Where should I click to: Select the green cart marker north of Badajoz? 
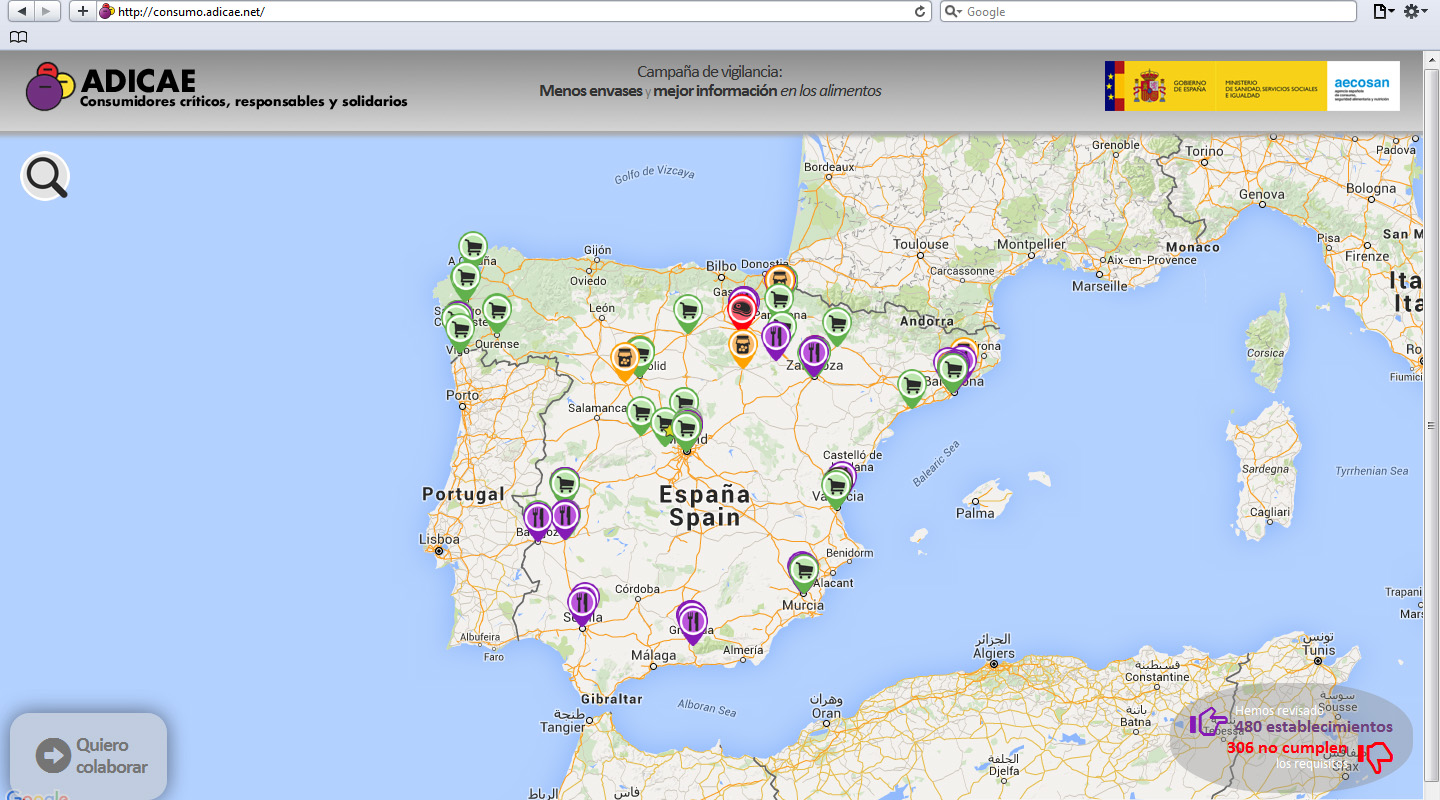point(565,485)
